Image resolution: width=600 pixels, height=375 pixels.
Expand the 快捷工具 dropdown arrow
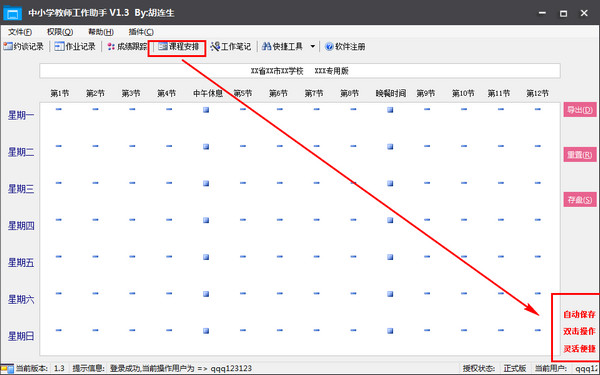click(x=313, y=47)
